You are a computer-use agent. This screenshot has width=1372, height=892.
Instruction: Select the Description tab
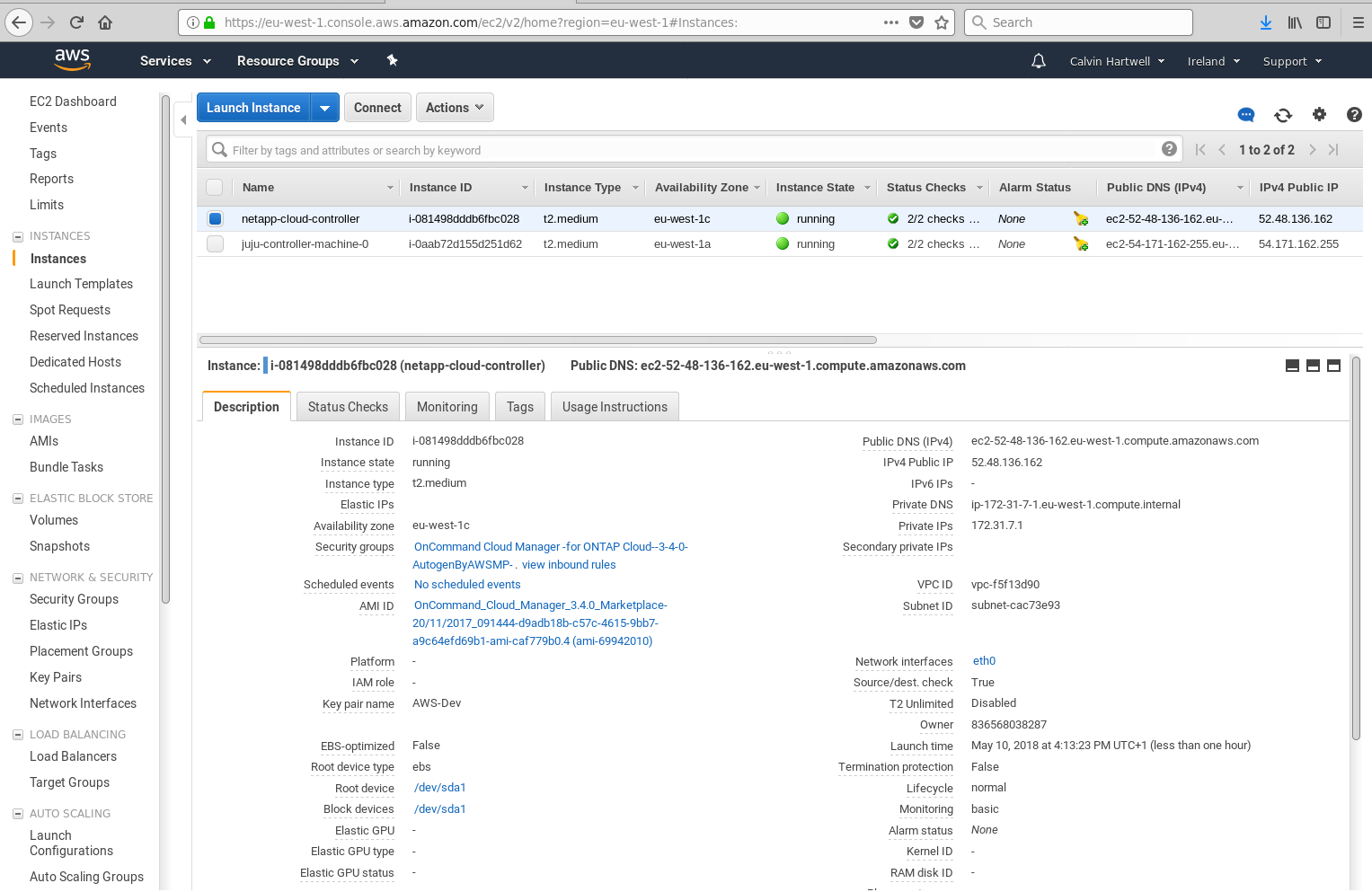click(246, 407)
